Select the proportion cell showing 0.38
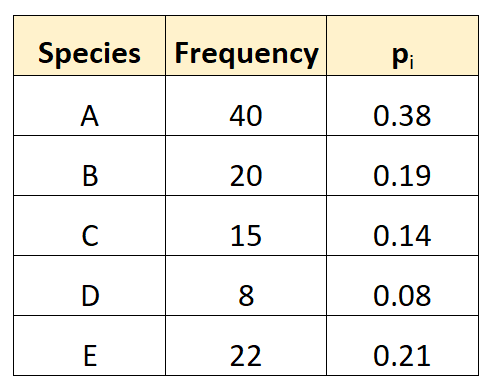 coord(403,106)
